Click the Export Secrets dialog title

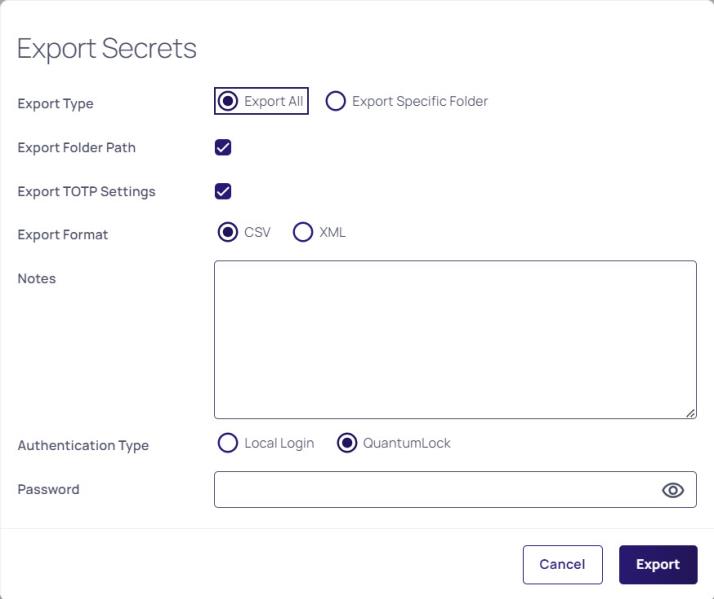point(107,48)
